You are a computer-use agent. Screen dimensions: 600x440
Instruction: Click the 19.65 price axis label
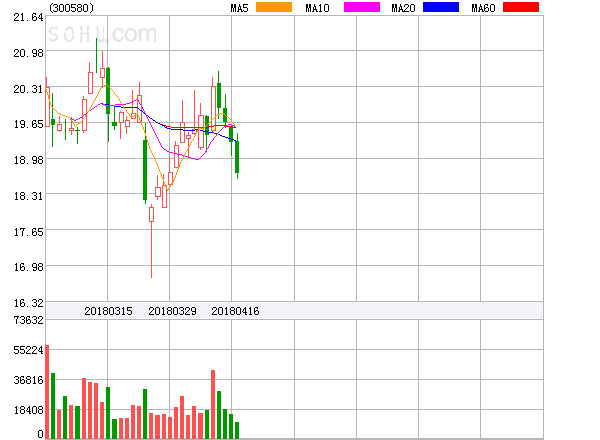28,124
